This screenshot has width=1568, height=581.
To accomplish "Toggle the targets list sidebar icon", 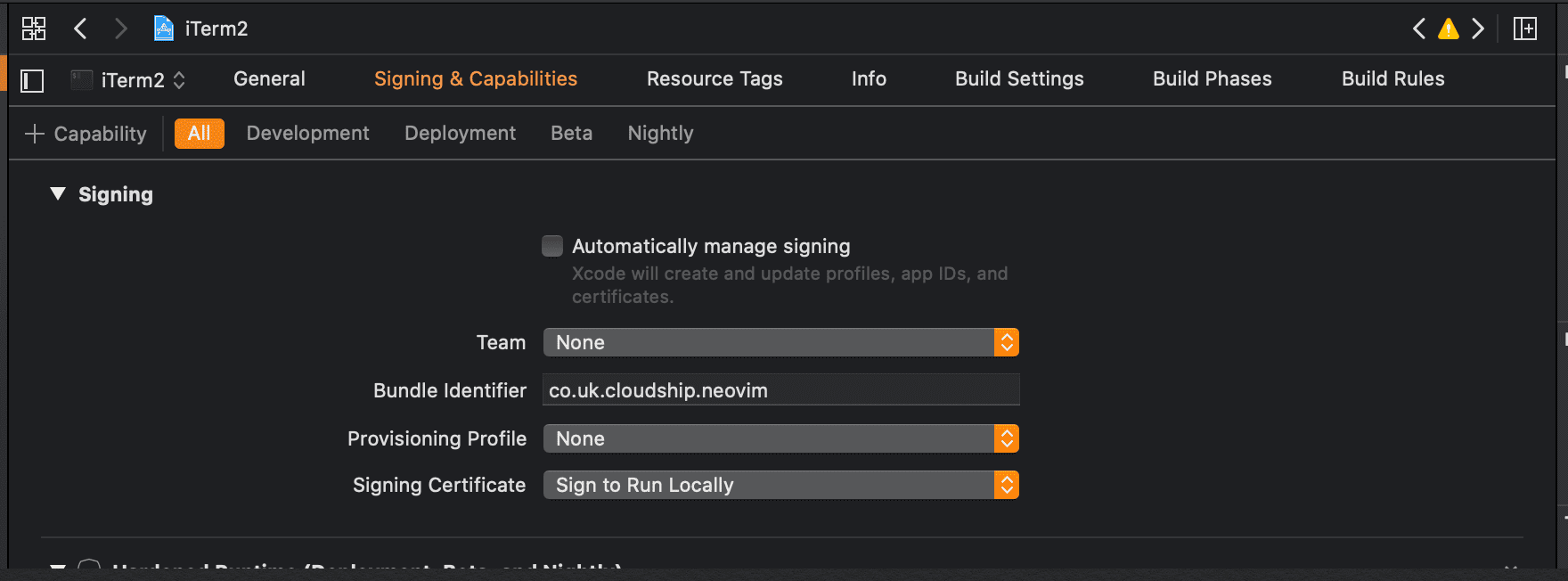I will (32, 81).
